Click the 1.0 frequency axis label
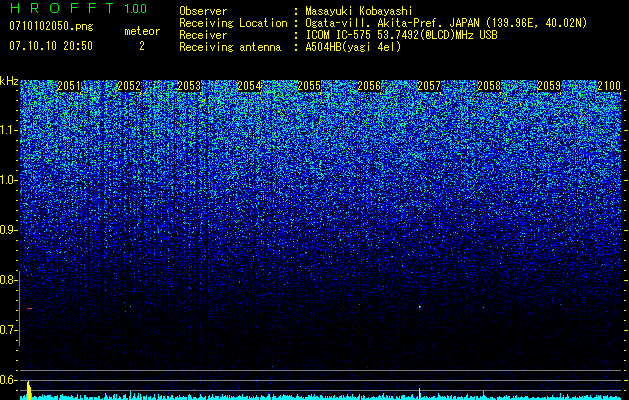Screen dimensions: 629x400 7,180
